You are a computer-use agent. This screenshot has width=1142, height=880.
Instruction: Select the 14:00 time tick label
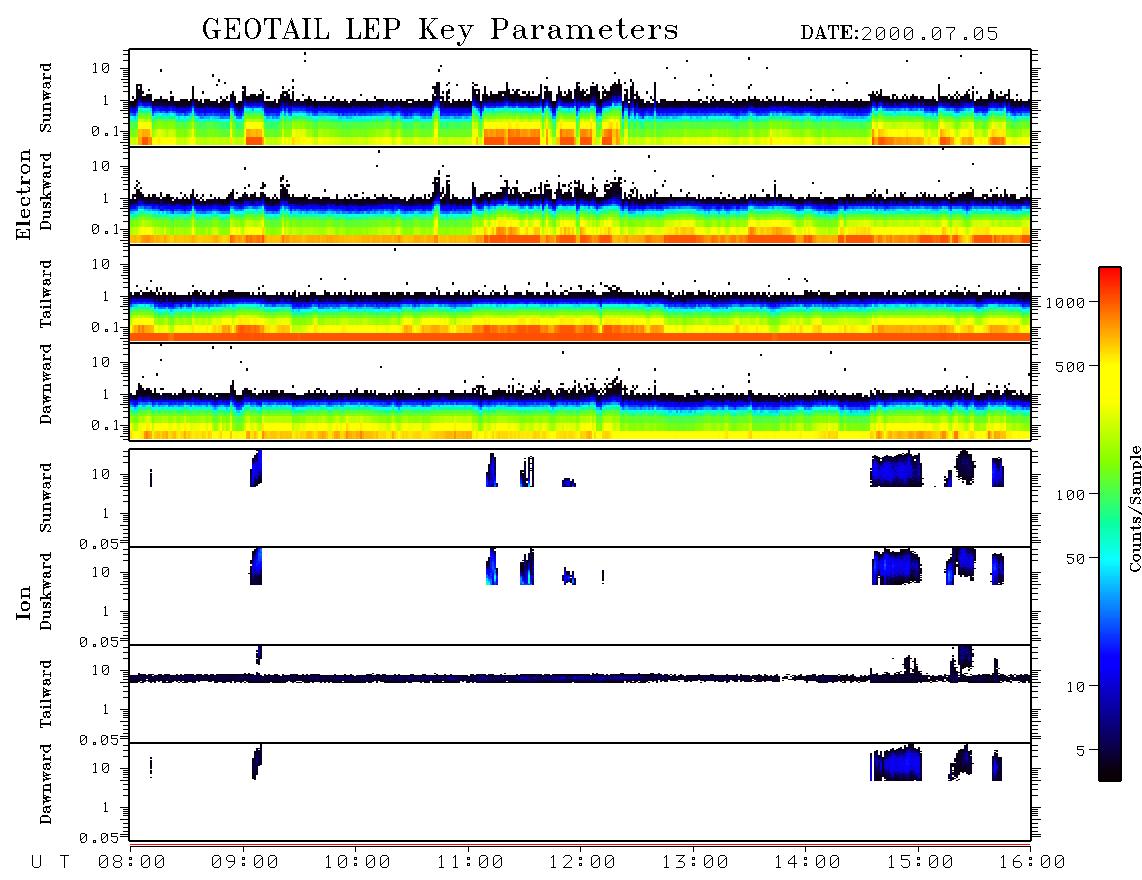pos(807,862)
